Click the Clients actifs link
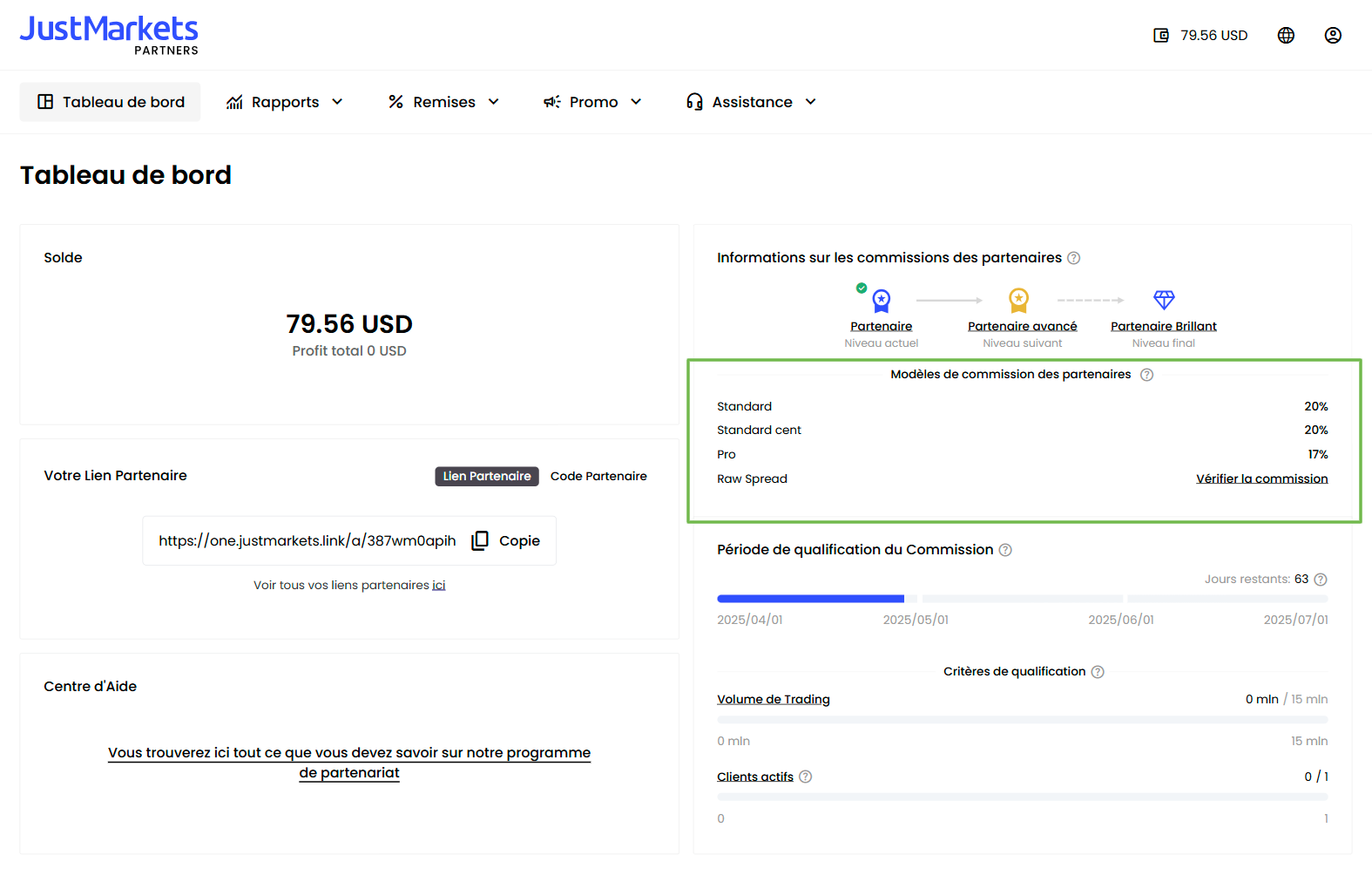Screen dimensions: 1372x882 tap(755, 777)
